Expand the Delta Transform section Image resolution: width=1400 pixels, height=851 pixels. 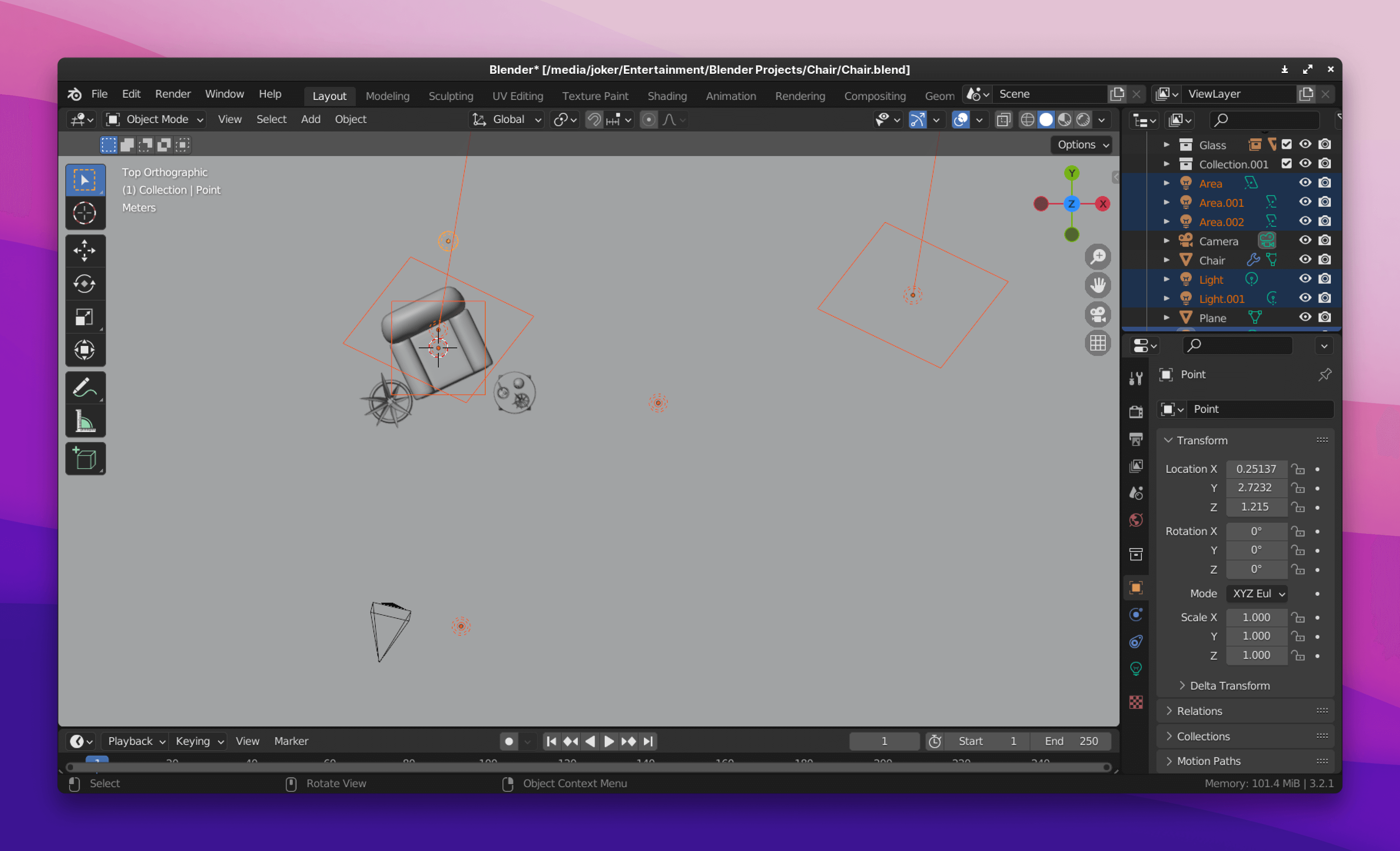[1229, 686]
